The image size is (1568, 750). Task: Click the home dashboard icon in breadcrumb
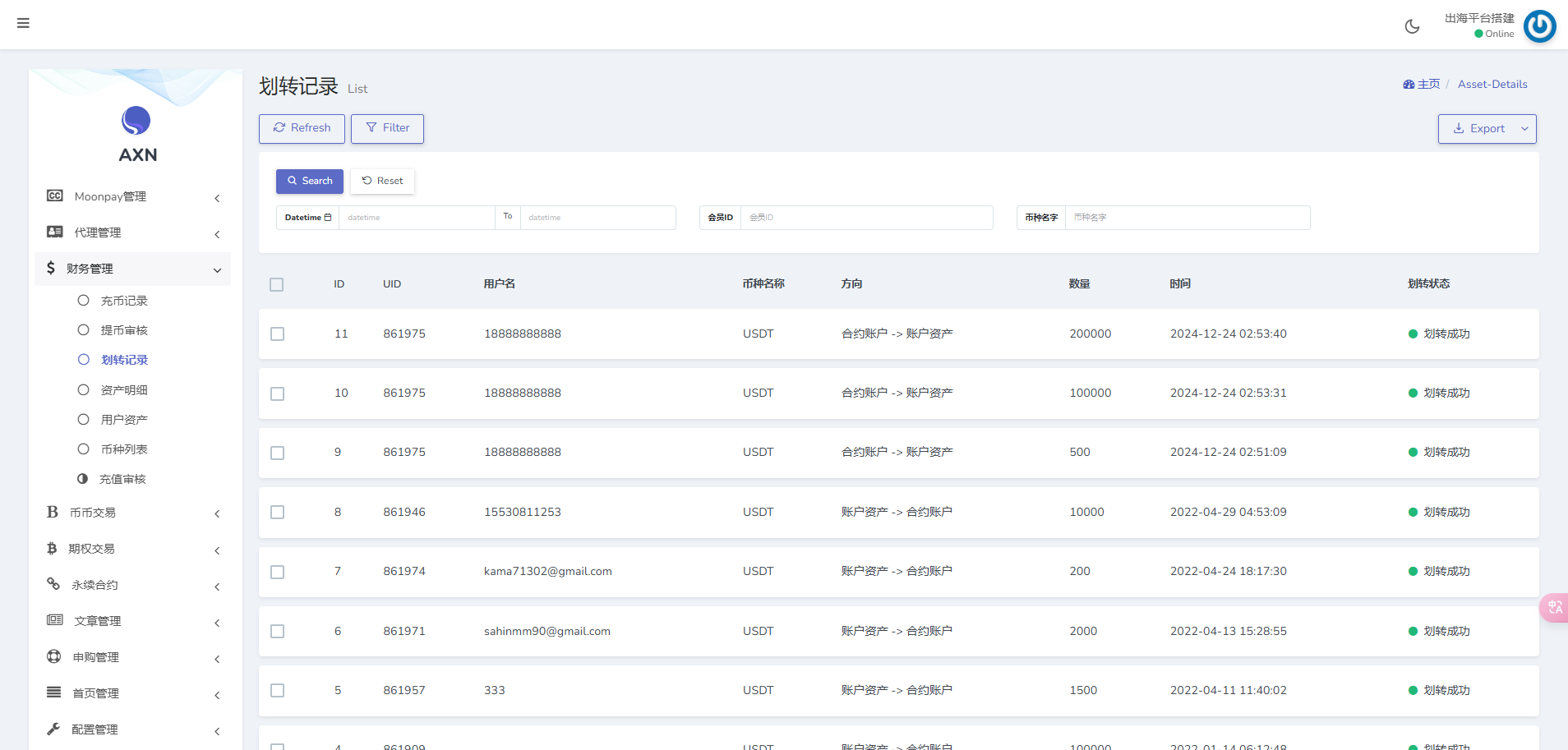pyautogui.click(x=1409, y=85)
